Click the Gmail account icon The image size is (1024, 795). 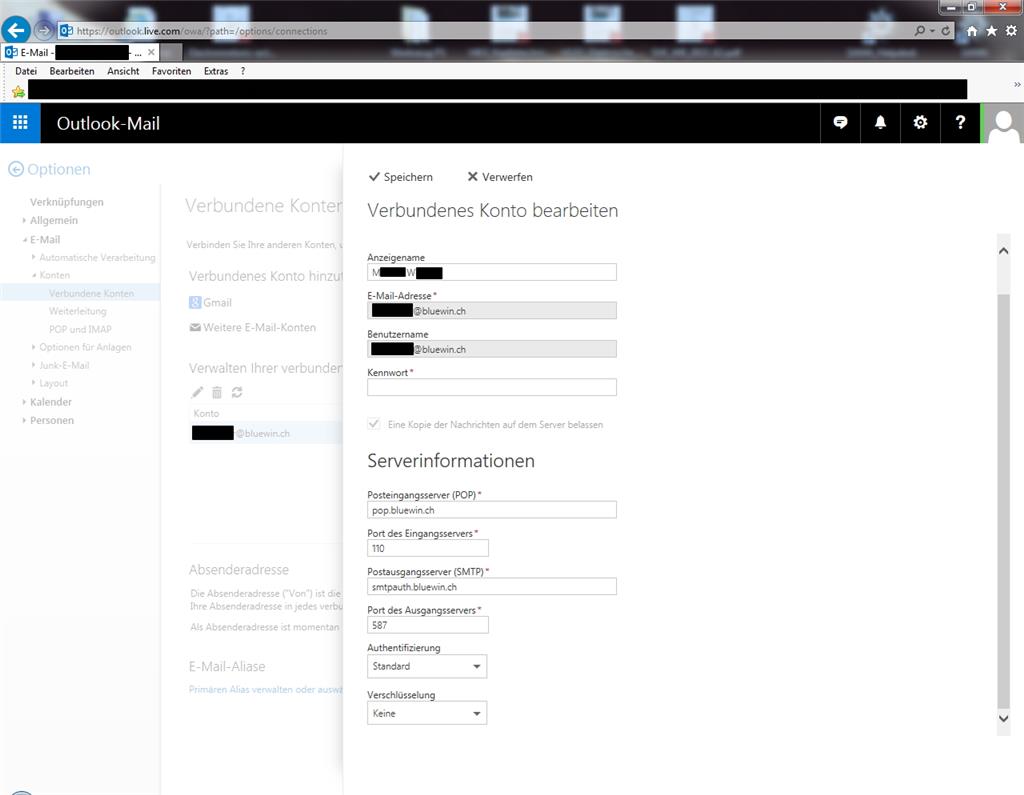195,302
